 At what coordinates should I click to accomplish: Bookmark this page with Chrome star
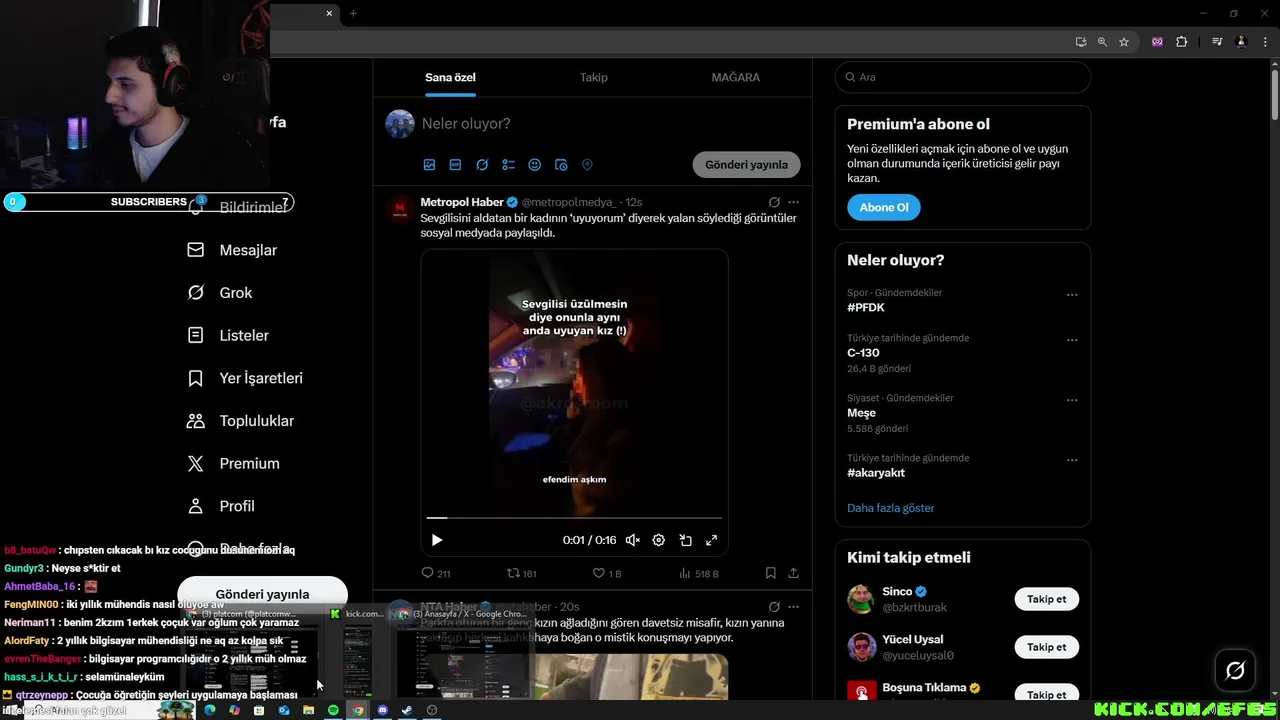(1124, 42)
